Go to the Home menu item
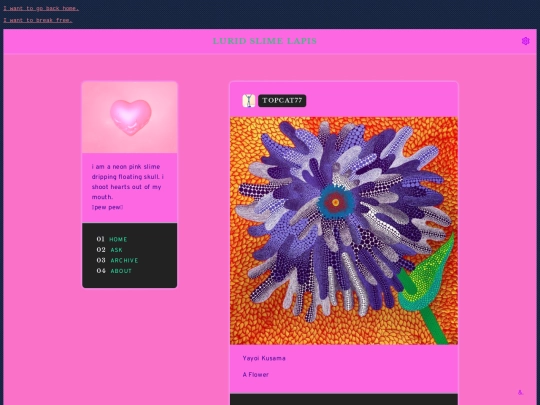 tap(118, 239)
